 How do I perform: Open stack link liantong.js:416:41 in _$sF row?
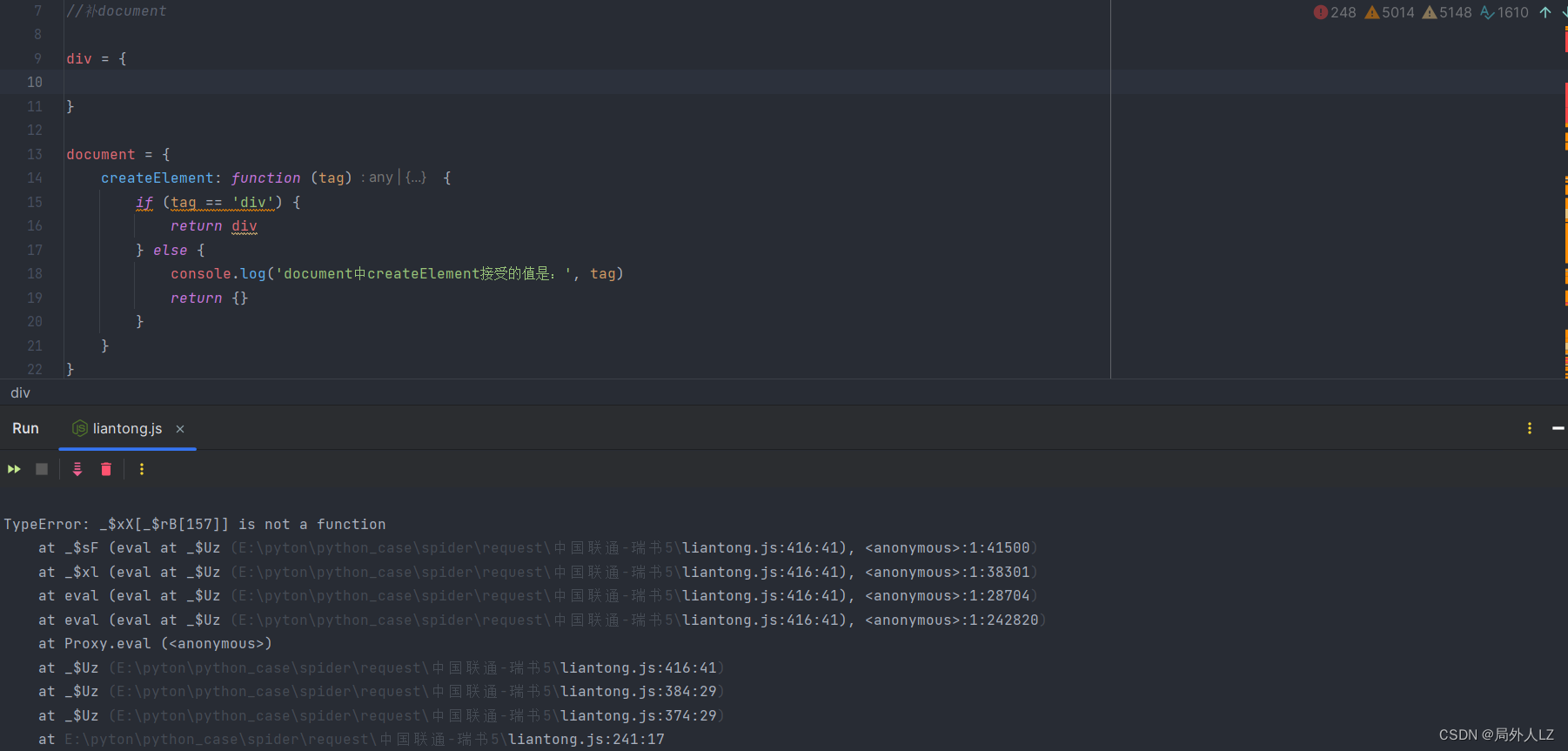(x=761, y=548)
